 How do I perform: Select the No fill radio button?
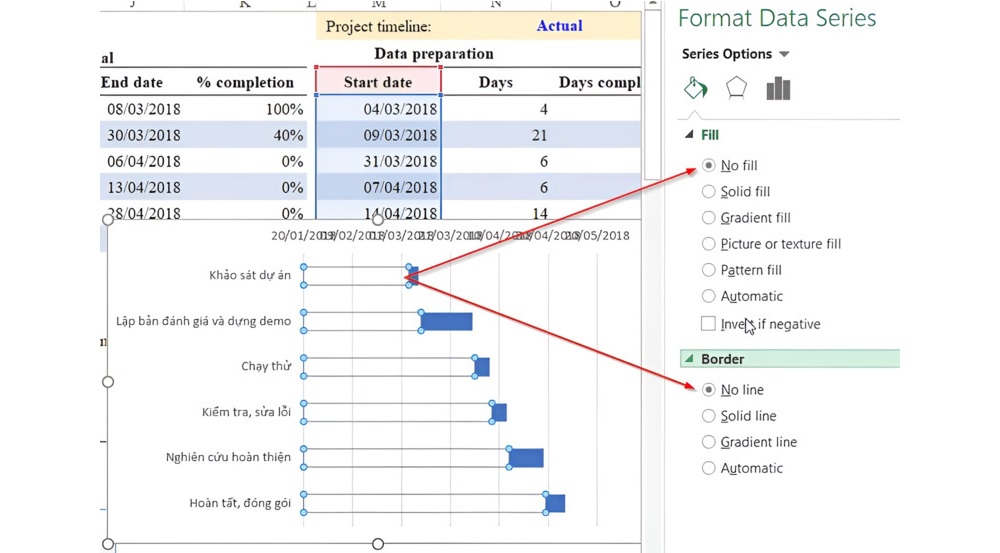[x=708, y=165]
